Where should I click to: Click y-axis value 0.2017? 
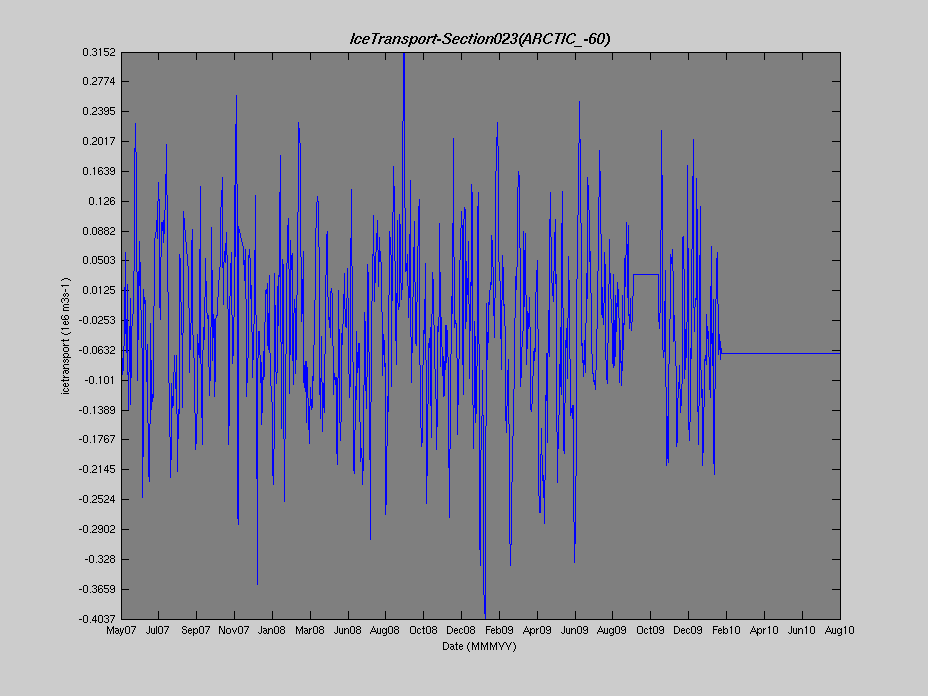click(x=99, y=141)
